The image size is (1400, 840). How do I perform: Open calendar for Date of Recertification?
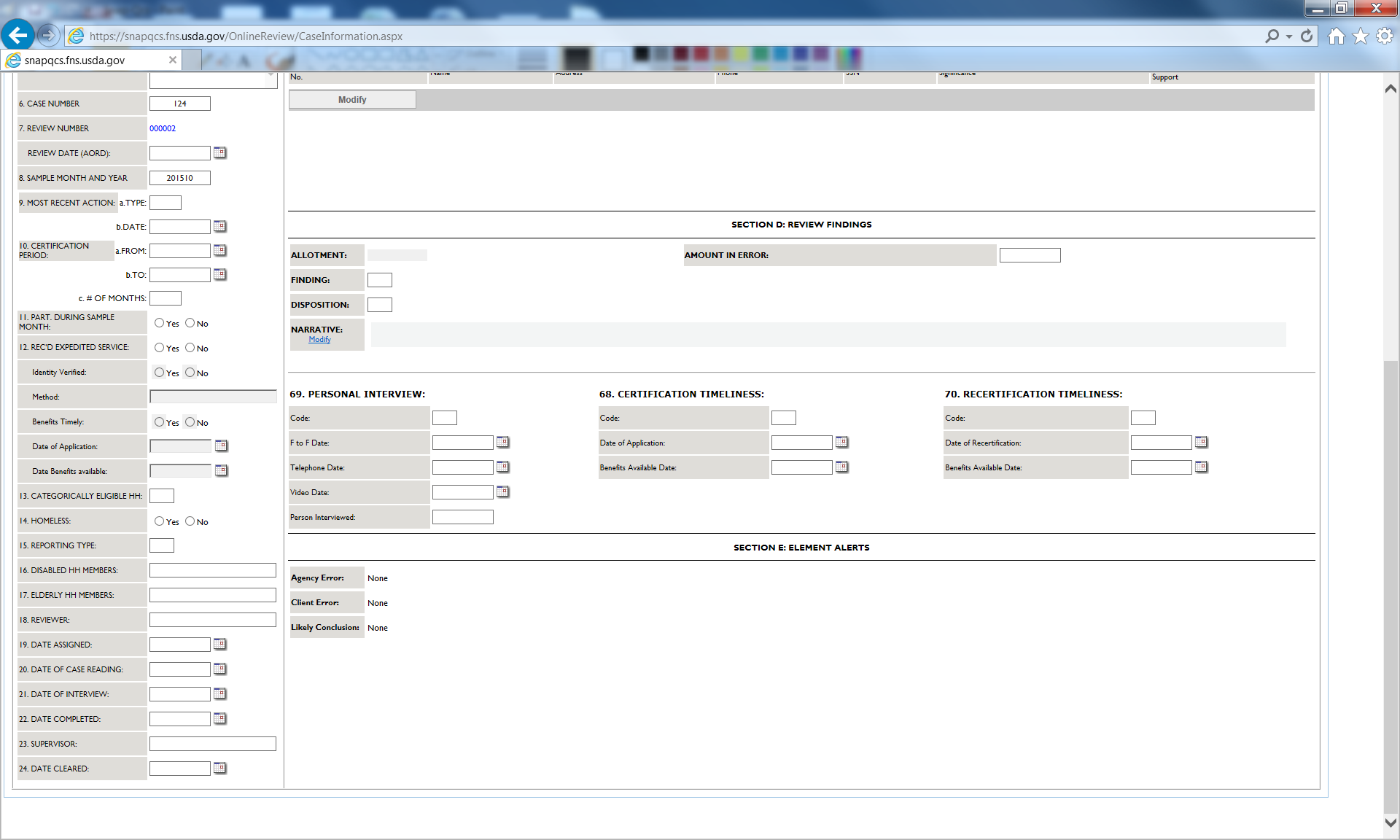tap(1201, 443)
